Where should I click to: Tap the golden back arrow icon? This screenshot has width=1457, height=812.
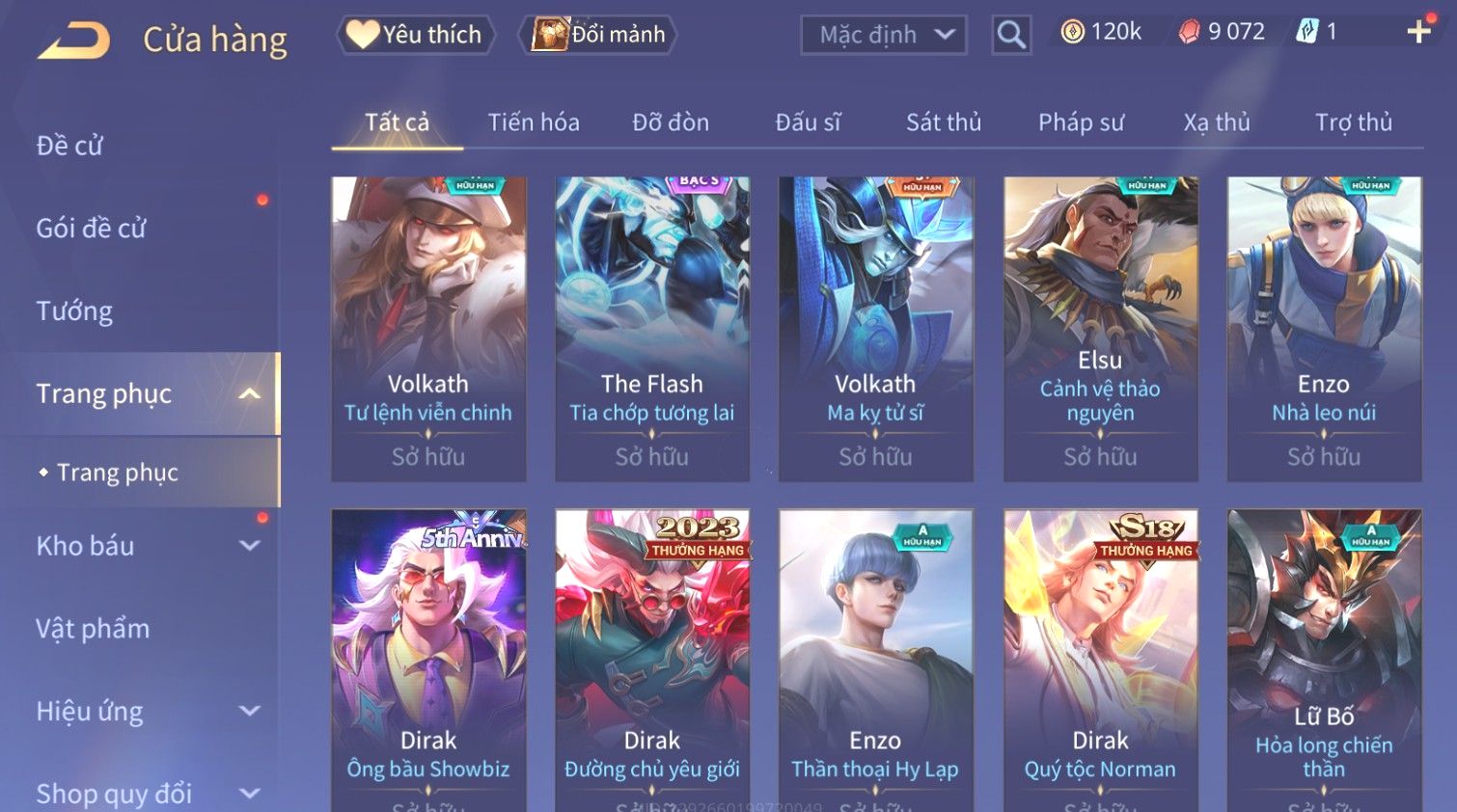[73, 41]
